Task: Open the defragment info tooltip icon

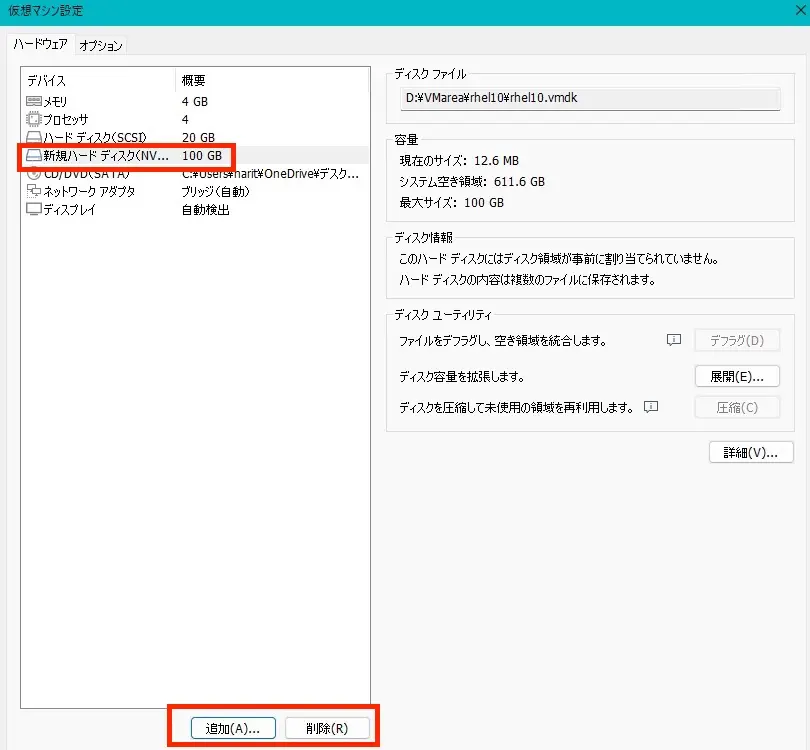Action: click(x=673, y=341)
